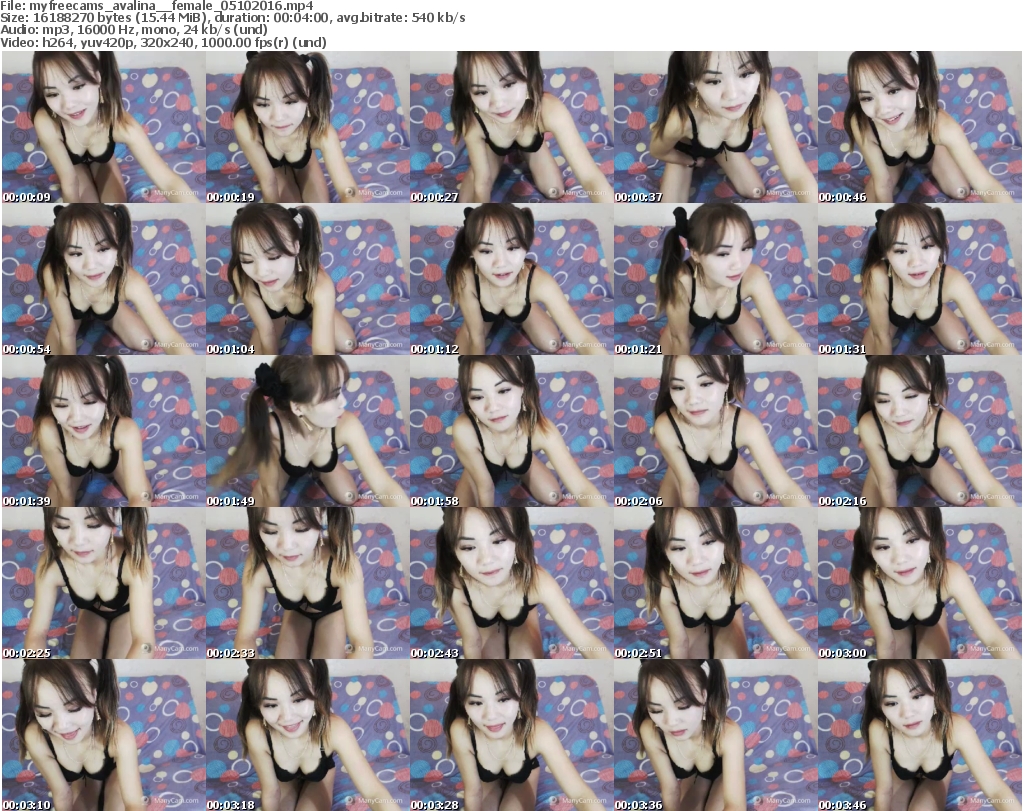
Task: Select the frame at 00:00:19
Action: coord(307,127)
